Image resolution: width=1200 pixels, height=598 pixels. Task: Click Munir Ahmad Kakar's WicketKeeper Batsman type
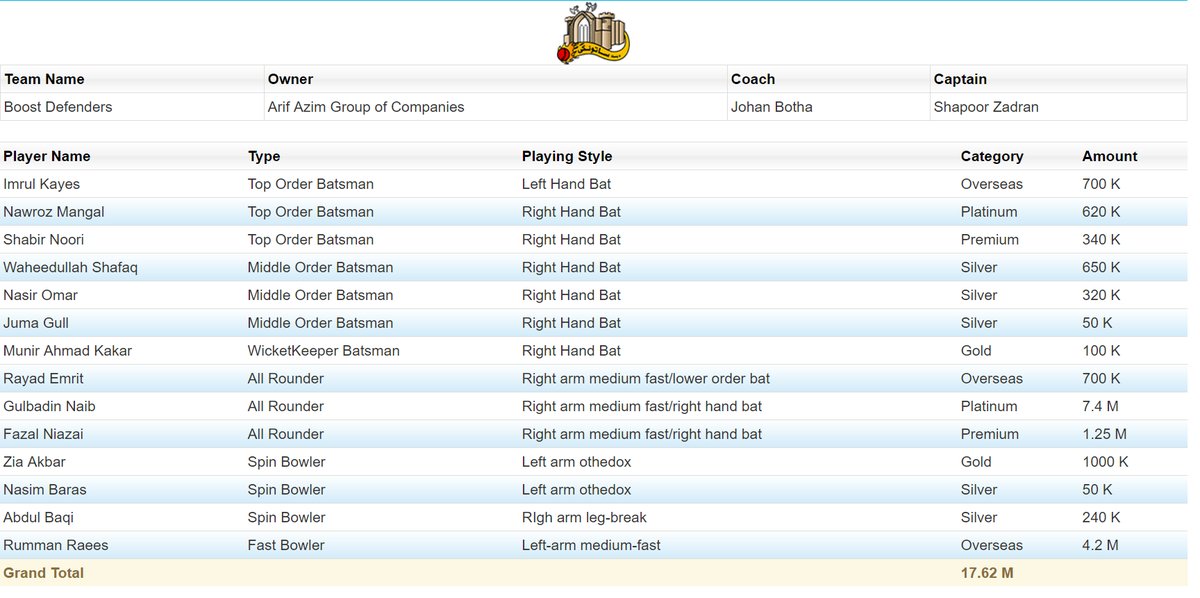[323, 351]
